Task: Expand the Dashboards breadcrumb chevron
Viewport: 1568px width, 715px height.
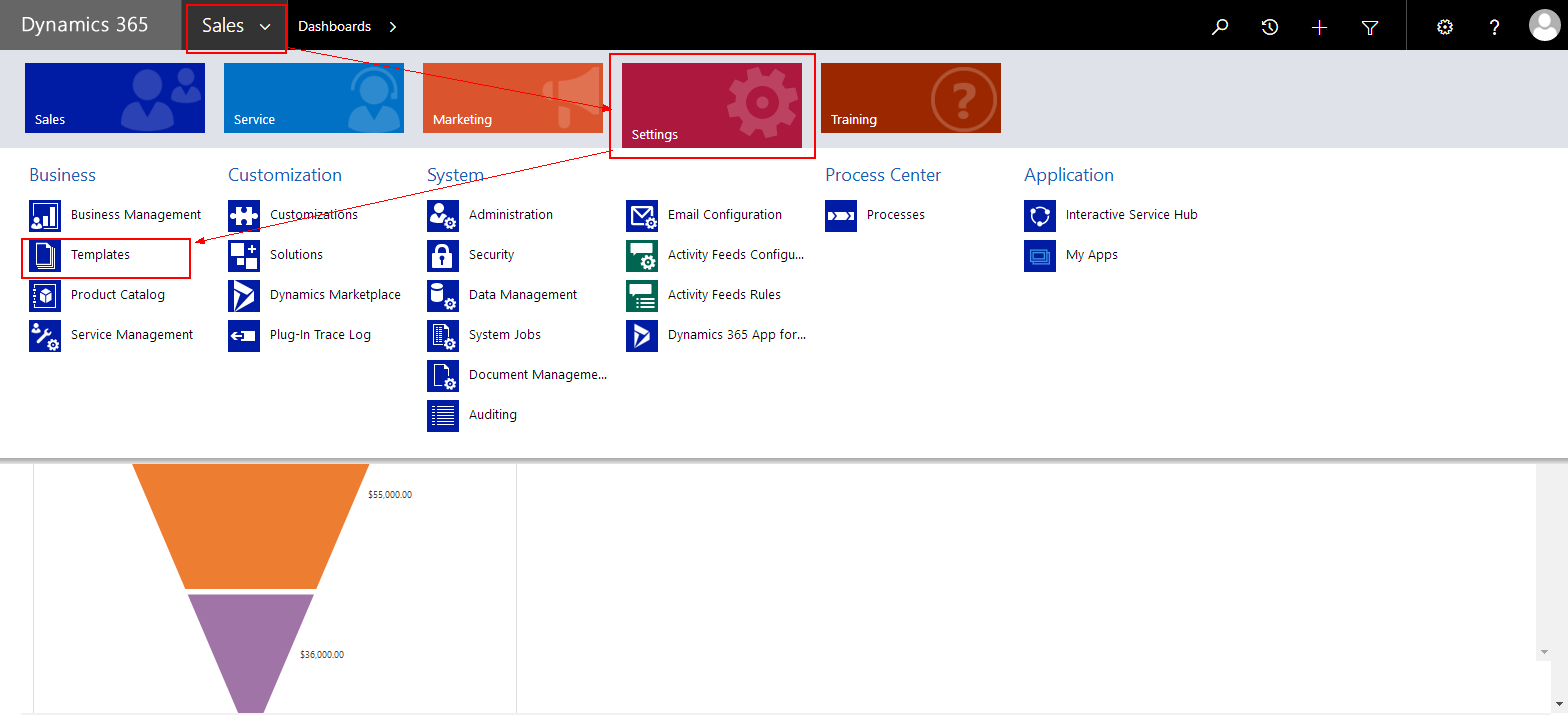Action: (393, 27)
